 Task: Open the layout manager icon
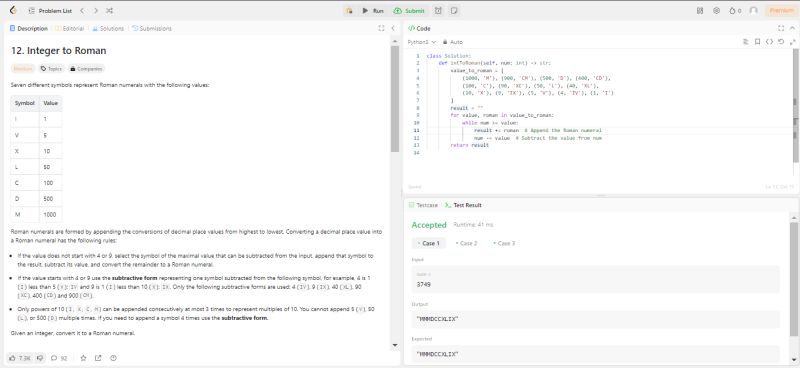700,10
